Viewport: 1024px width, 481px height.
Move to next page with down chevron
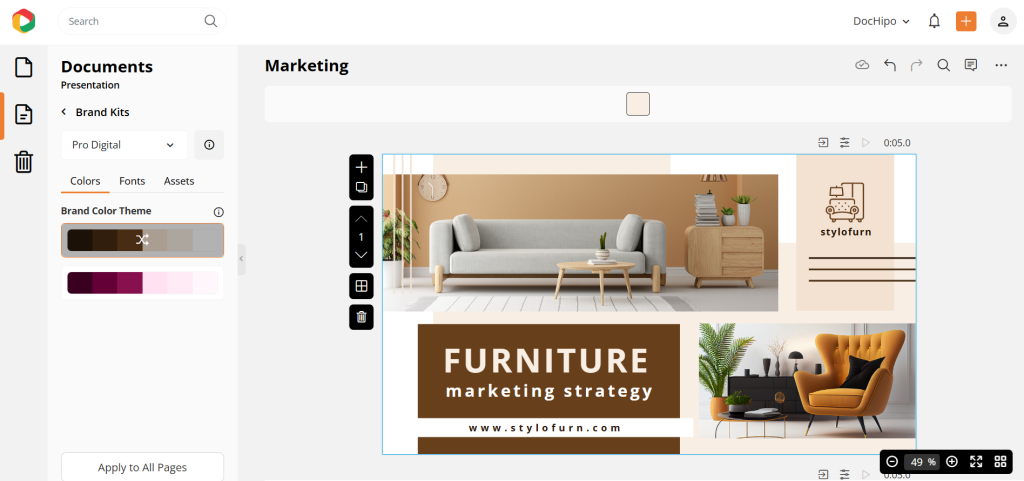(361, 255)
